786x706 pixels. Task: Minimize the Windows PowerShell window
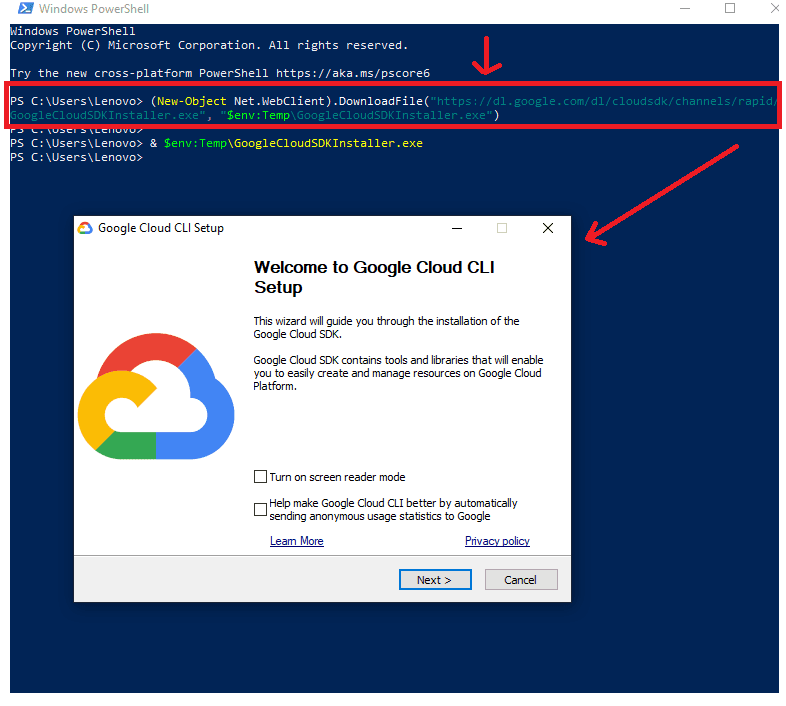click(684, 9)
